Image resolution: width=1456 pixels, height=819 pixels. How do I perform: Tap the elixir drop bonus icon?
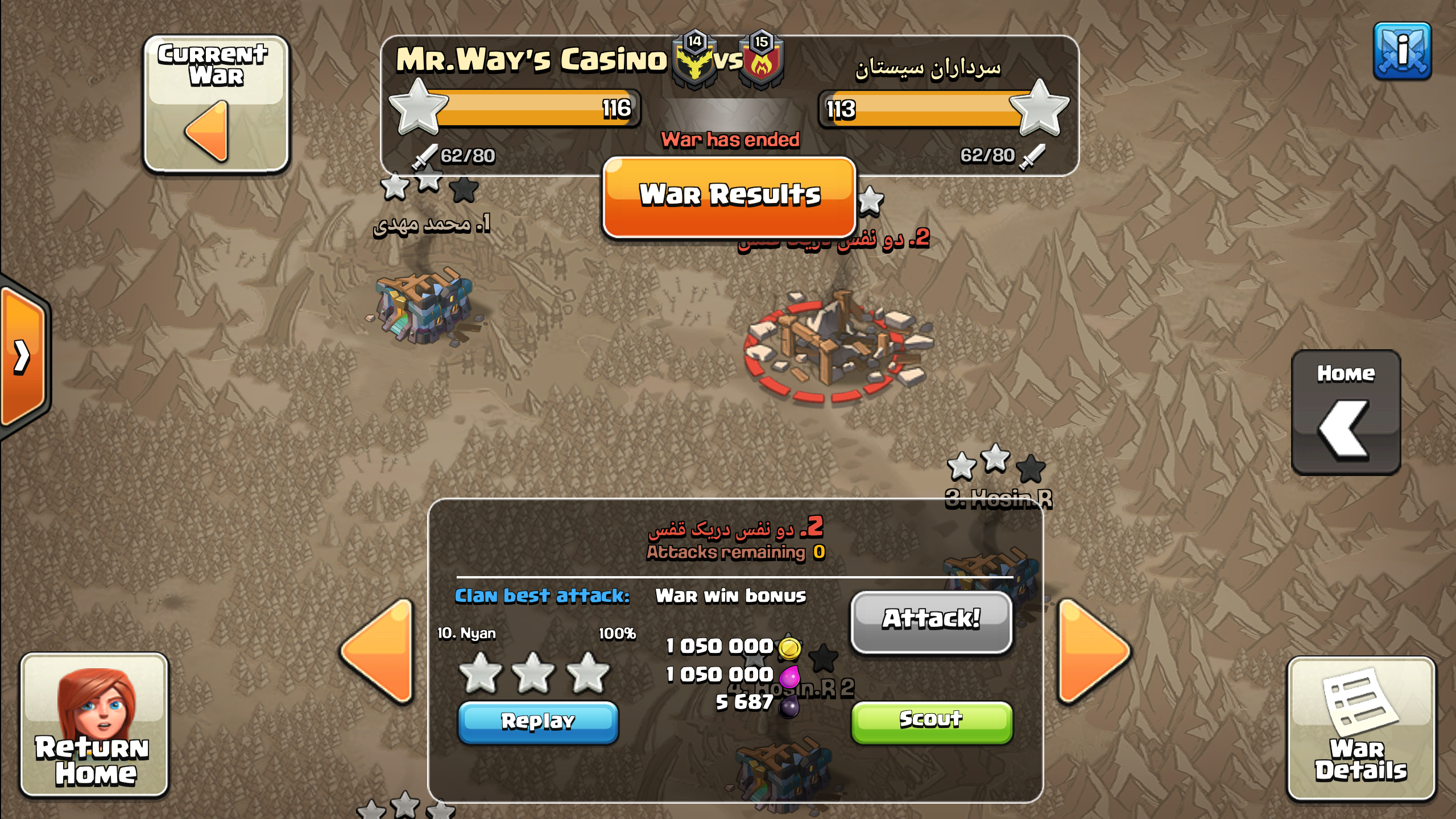[x=789, y=677]
